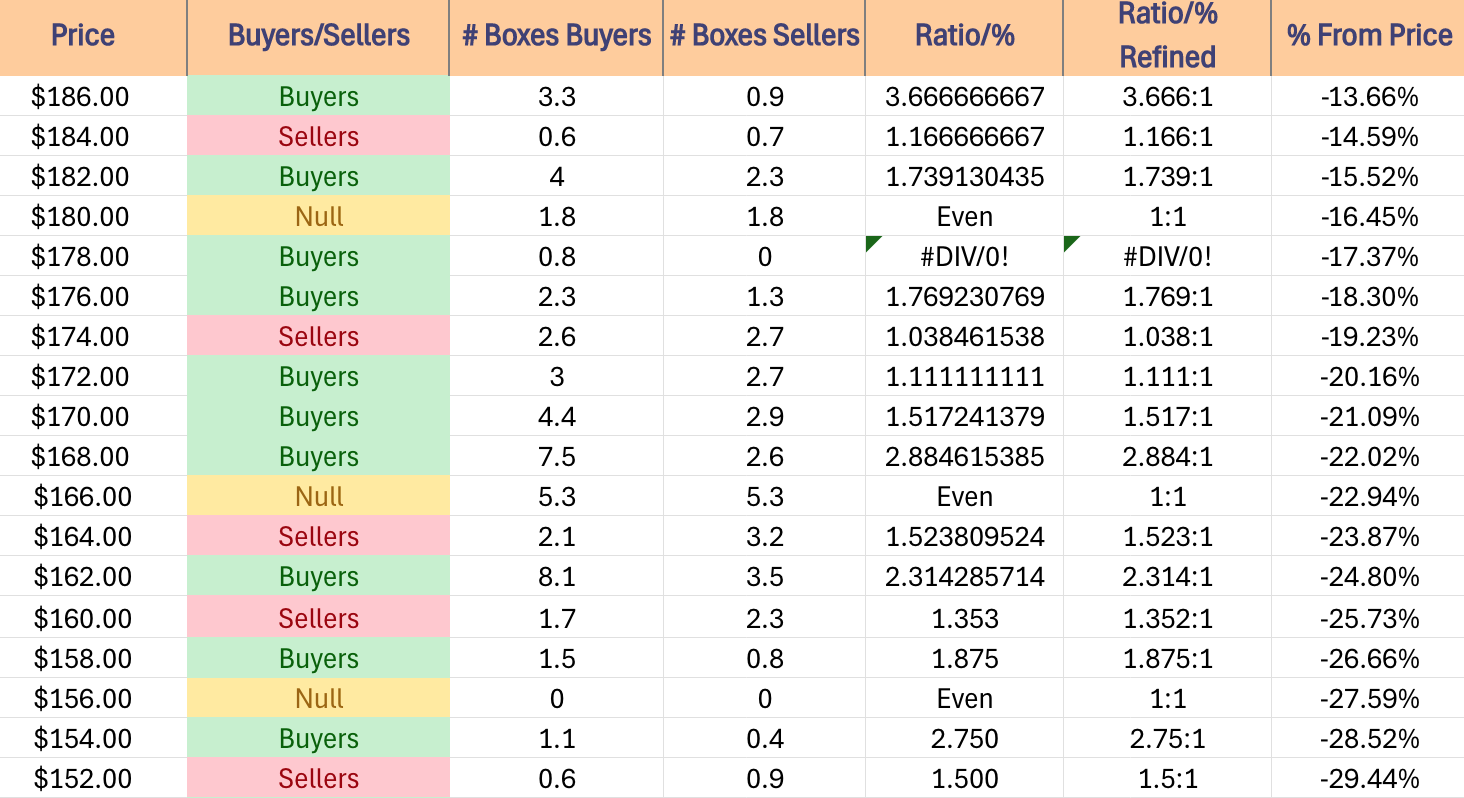Viewport: 1464px width, 798px height.
Task: Select the Sellers cell in $184.00 row
Action: (x=318, y=137)
